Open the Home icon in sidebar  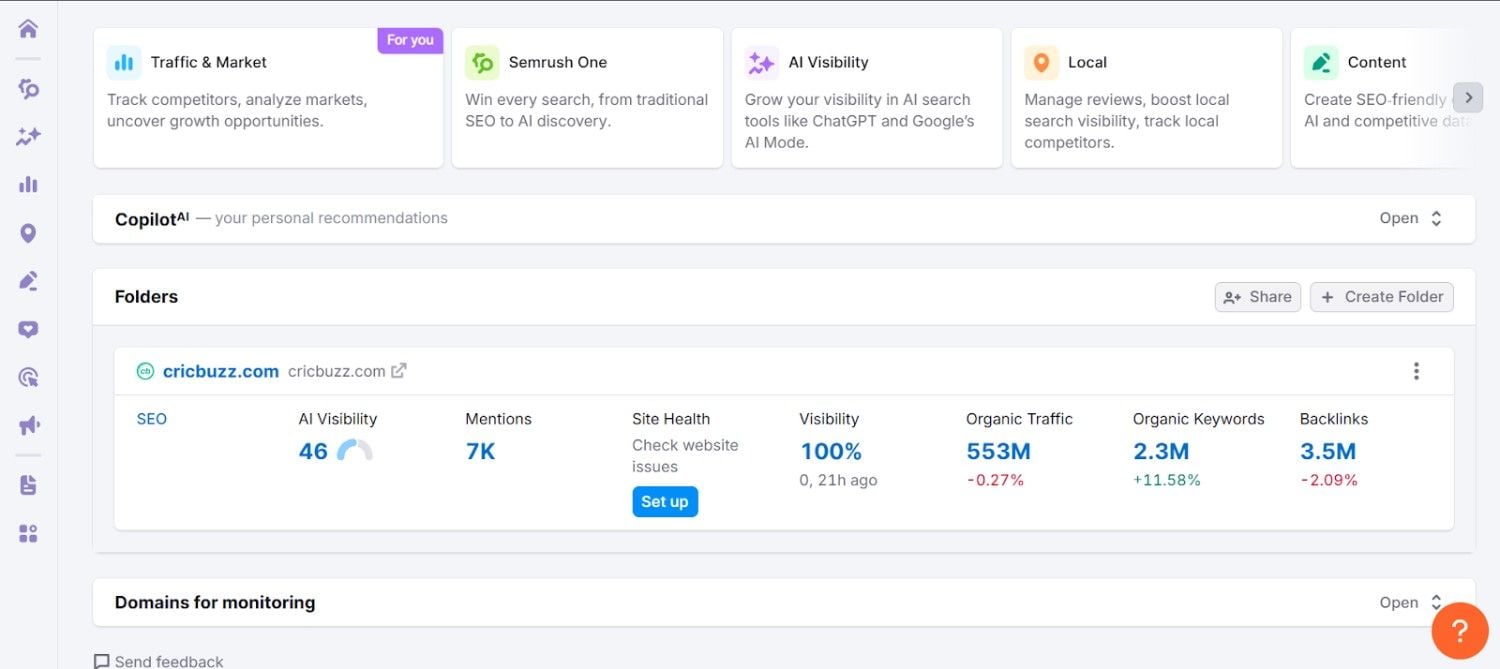click(28, 28)
